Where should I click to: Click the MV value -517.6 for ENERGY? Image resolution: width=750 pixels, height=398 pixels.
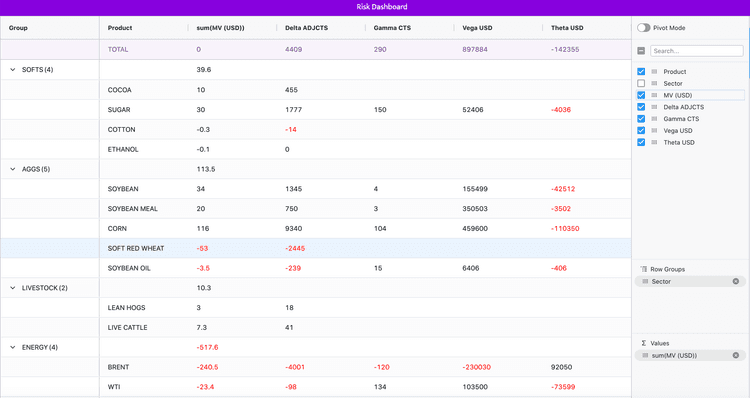pos(207,347)
